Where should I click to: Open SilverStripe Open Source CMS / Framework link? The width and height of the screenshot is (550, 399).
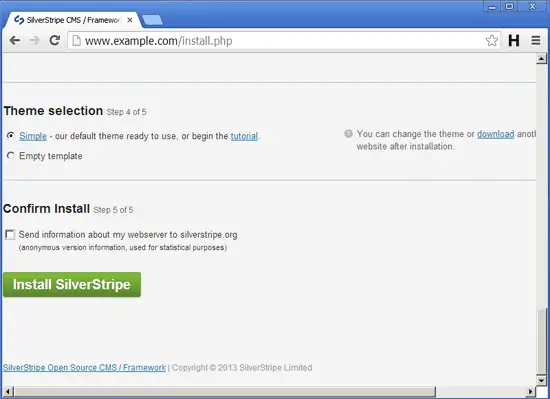(84, 368)
